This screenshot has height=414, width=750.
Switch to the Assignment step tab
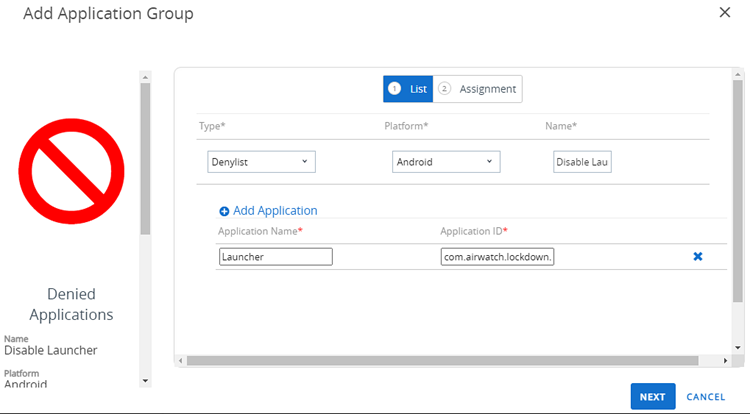coord(477,89)
